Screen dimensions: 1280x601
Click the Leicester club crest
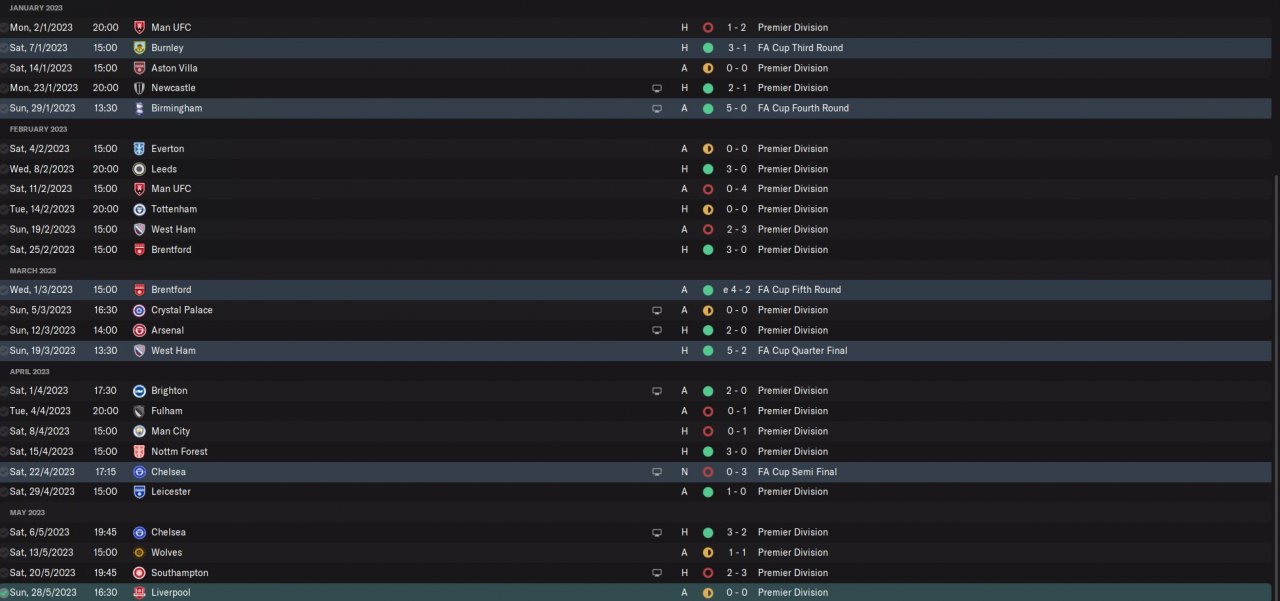139,492
